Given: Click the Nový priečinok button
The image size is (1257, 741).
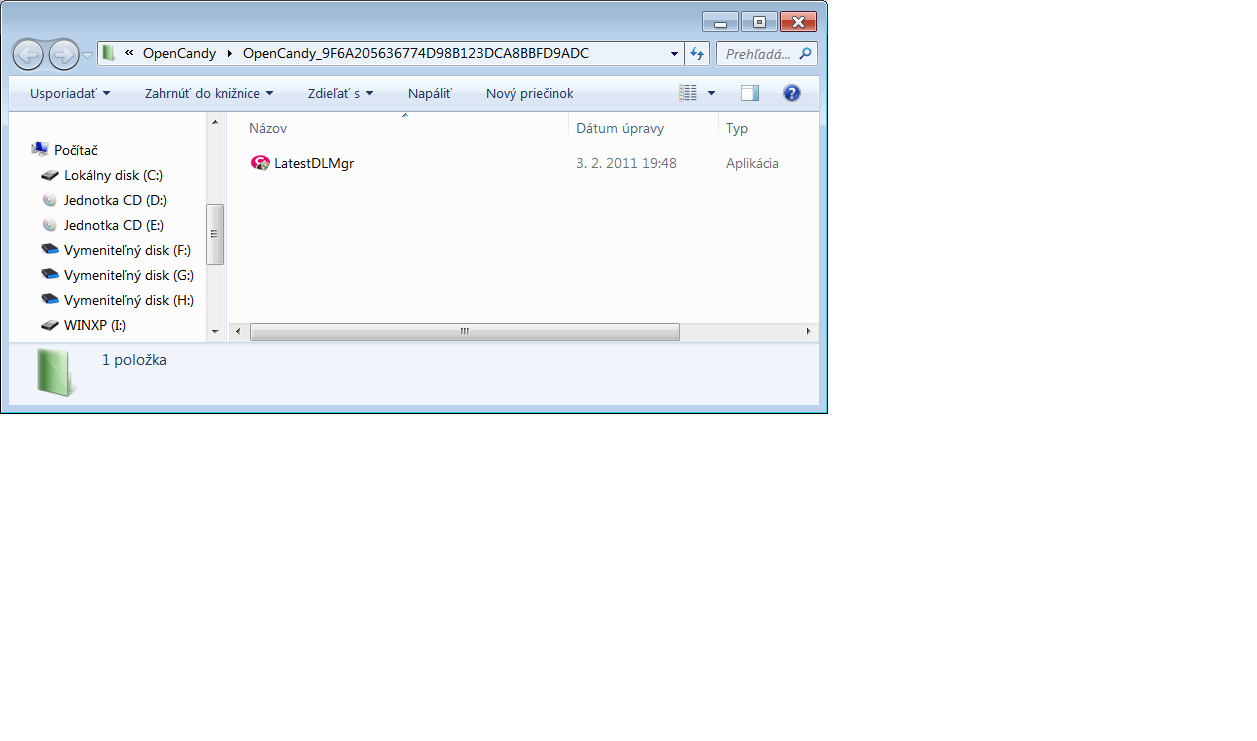Looking at the screenshot, I should point(529,93).
